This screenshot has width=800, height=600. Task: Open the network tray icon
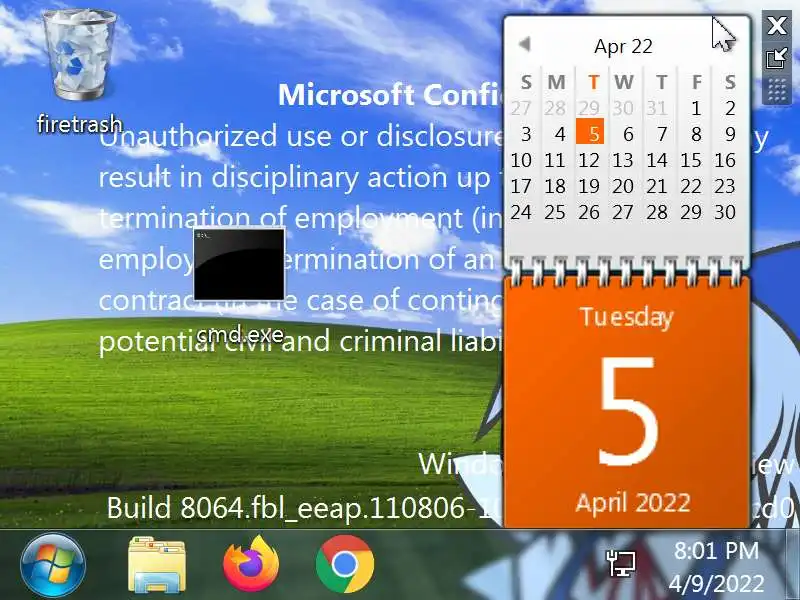click(x=621, y=563)
